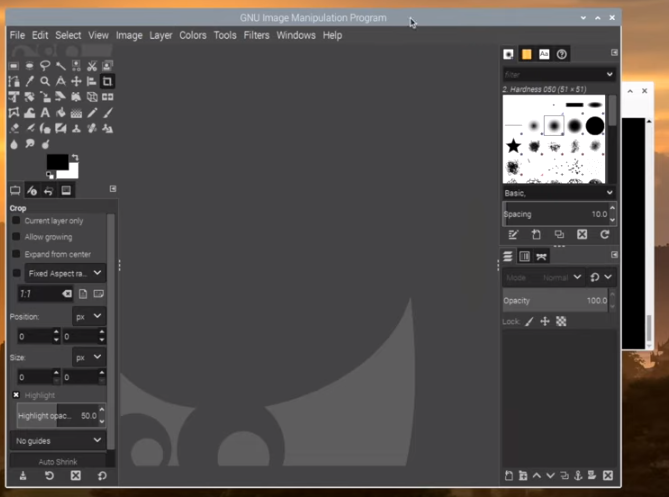The width and height of the screenshot is (669, 497).
Task: Reset crop tool options to defaults
Action: click(102, 476)
